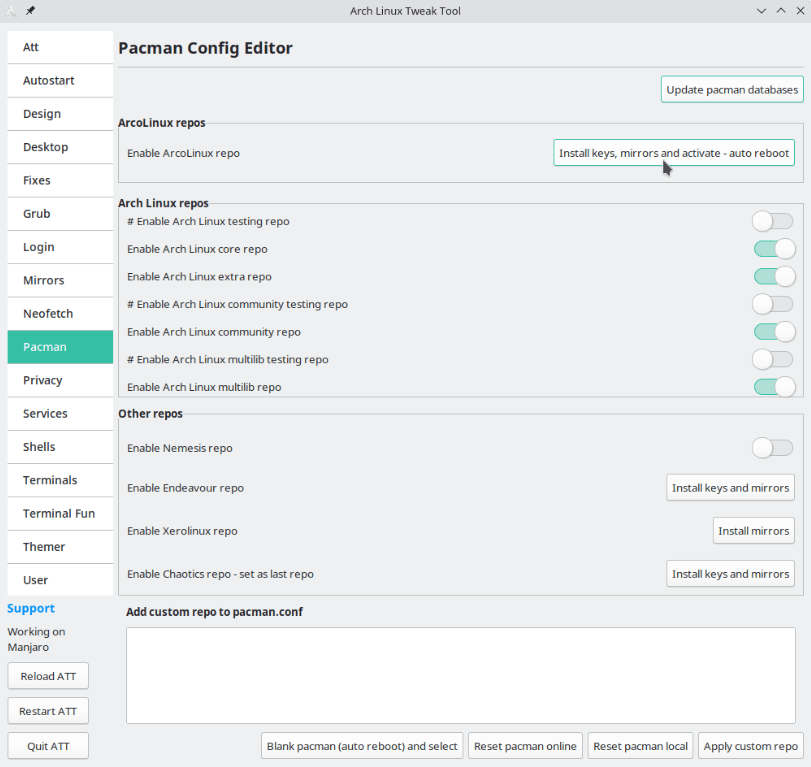This screenshot has width=811, height=767.
Task: Go to the Fixes tab
Action: coord(60,181)
